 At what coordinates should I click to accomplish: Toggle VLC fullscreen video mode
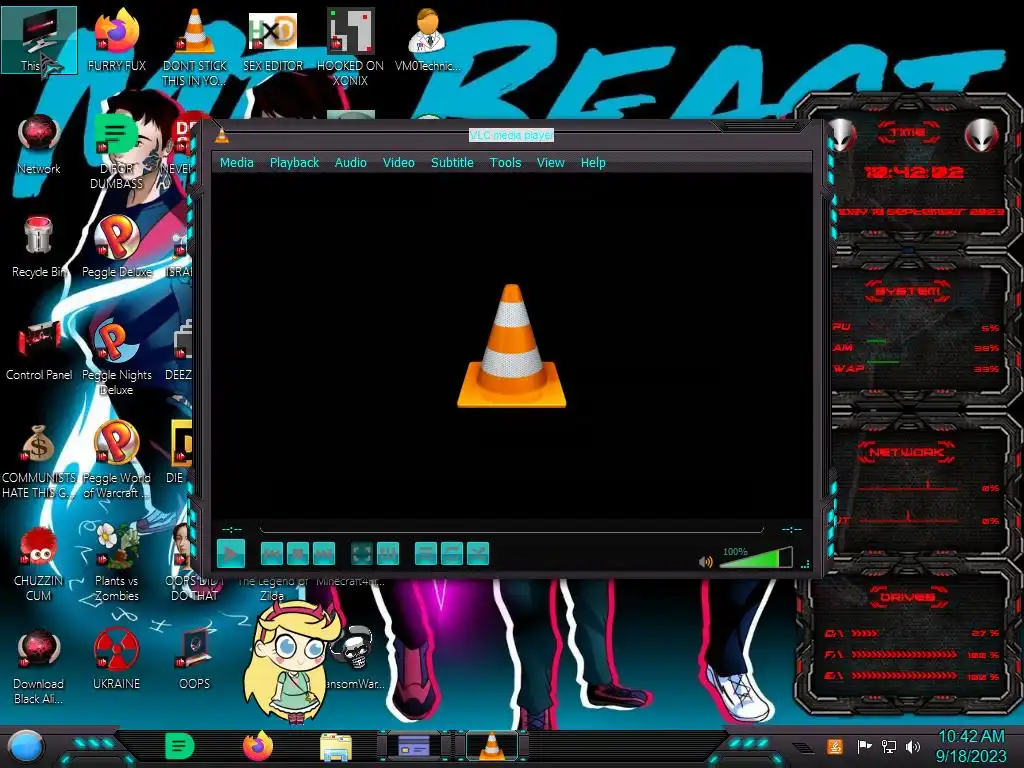tap(362, 554)
